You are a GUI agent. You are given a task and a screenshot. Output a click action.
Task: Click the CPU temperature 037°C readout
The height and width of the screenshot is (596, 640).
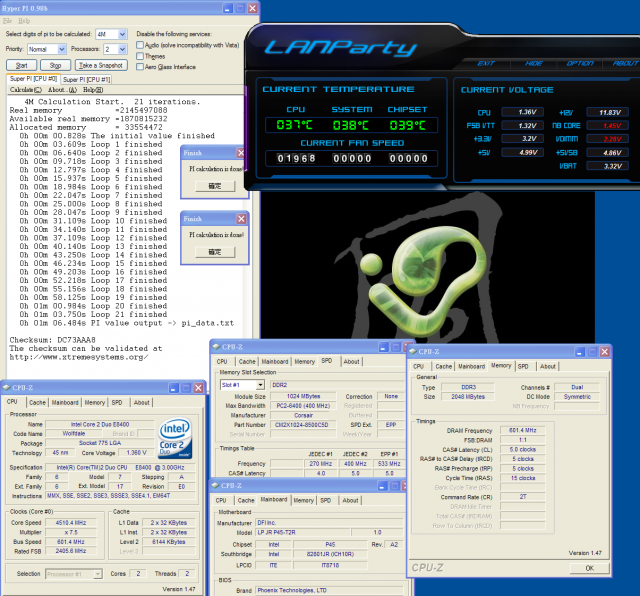pos(294,125)
